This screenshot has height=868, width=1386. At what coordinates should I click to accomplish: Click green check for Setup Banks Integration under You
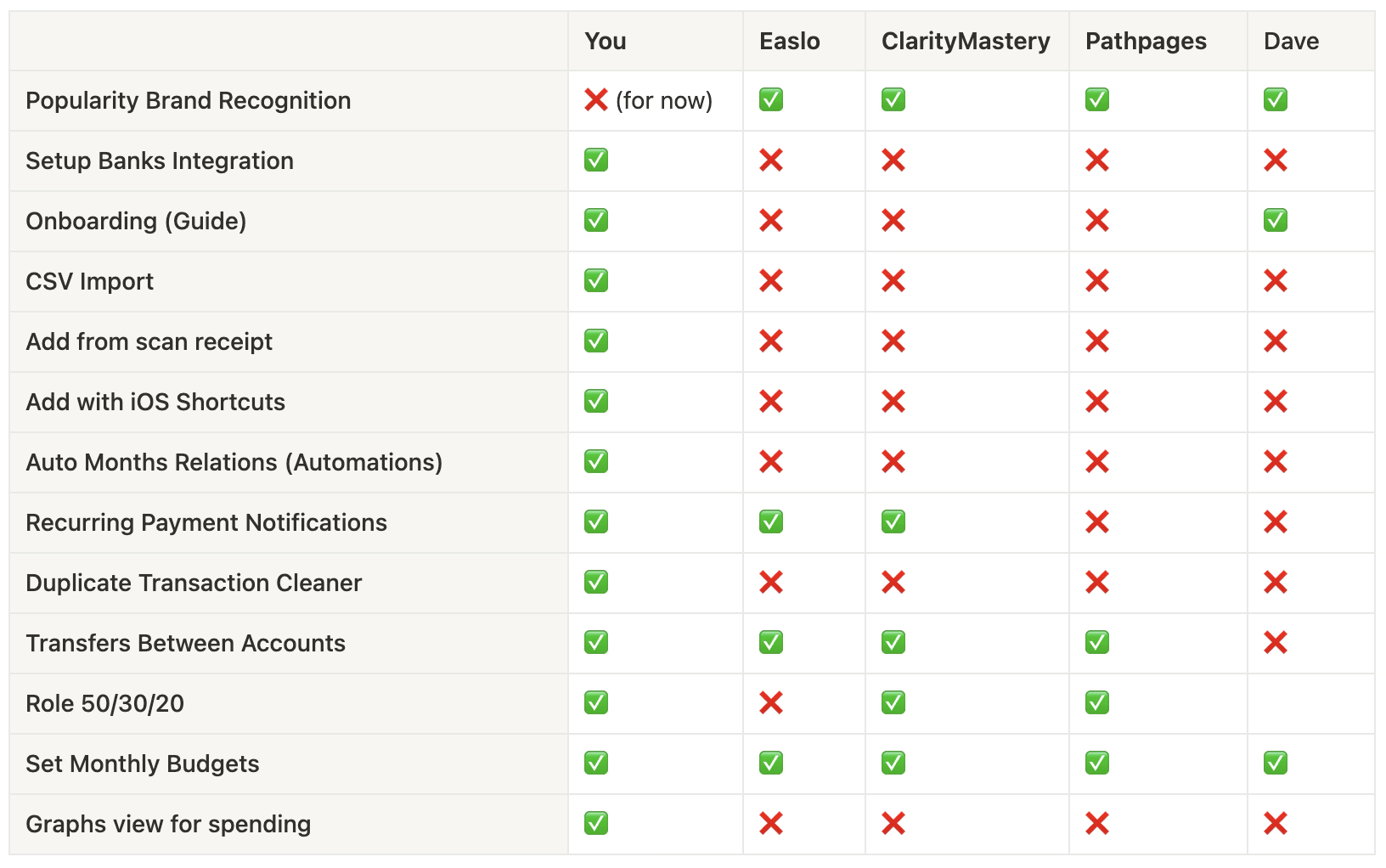[596, 161]
